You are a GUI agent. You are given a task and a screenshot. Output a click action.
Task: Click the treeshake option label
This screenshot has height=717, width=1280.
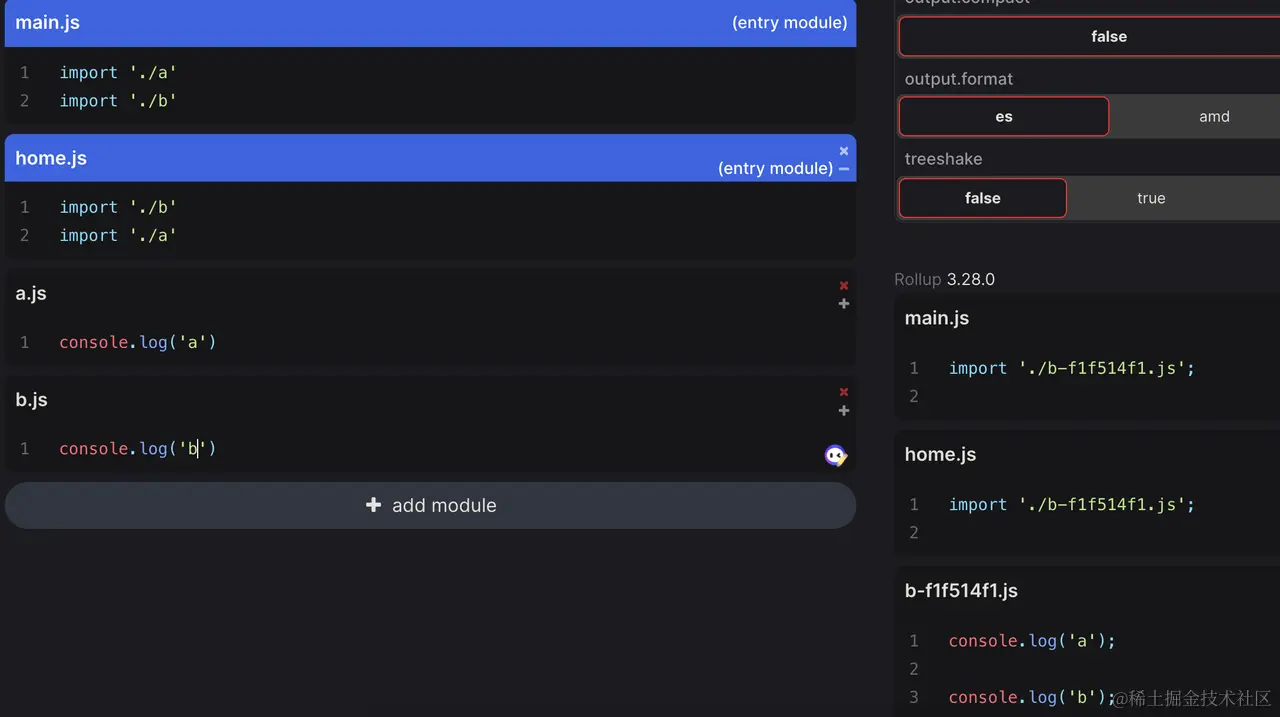[943, 159]
